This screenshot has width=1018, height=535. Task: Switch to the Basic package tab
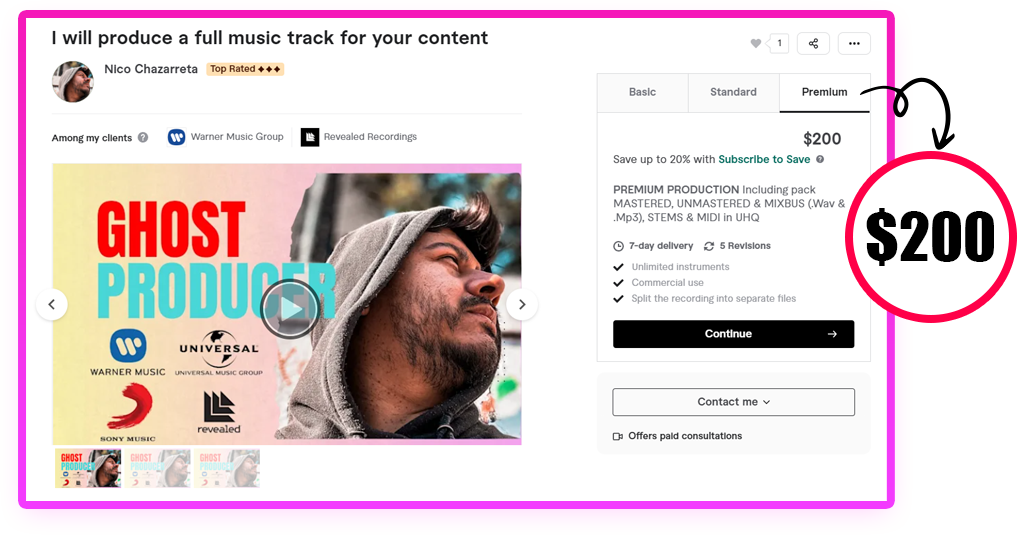(642, 92)
